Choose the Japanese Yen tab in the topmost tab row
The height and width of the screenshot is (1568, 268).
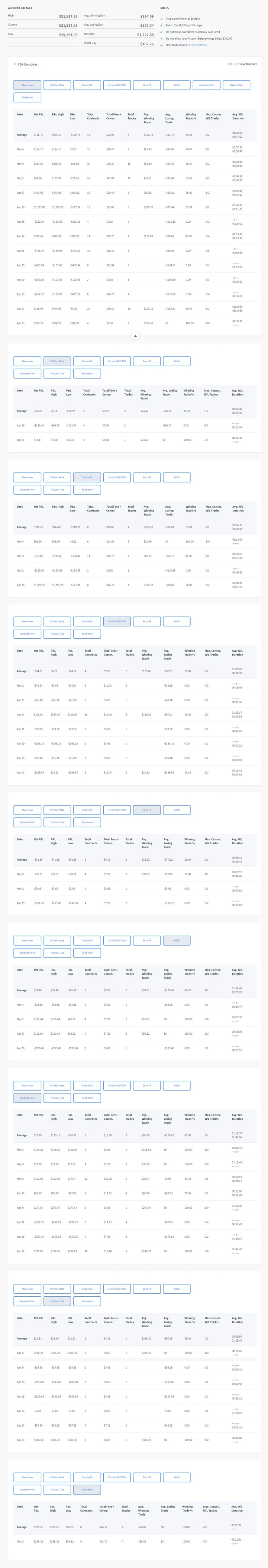click(x=206, y=85)
